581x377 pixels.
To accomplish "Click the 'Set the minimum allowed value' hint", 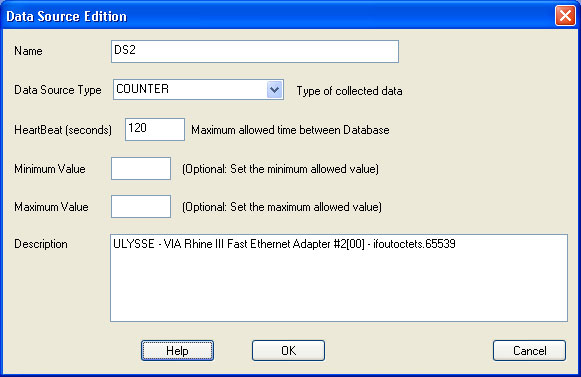I will [280, 169].
